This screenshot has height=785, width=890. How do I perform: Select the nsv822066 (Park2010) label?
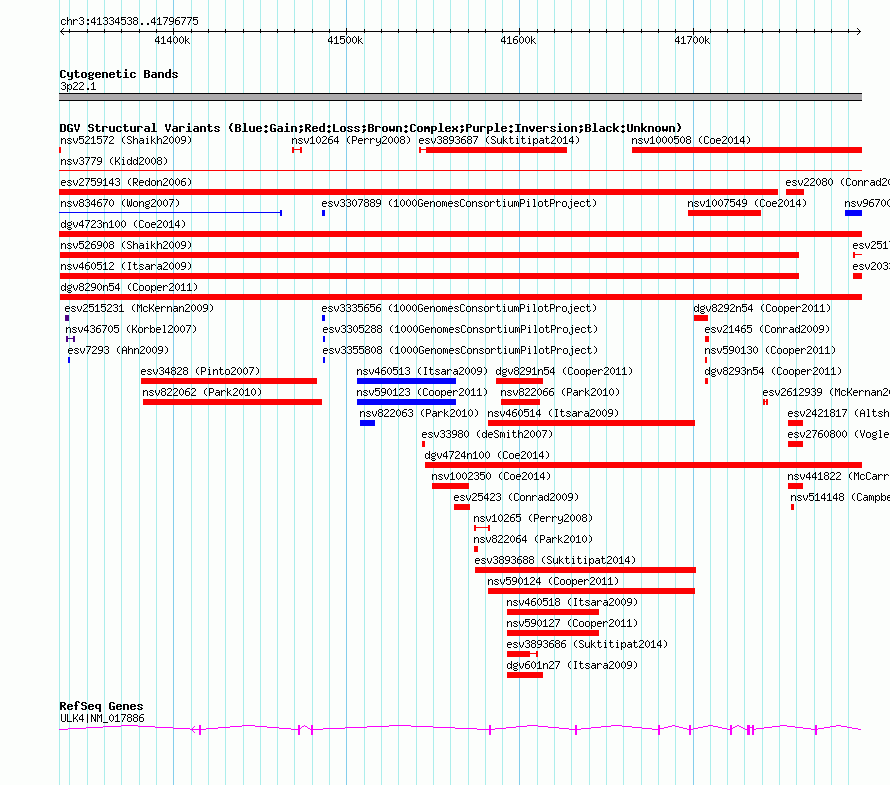pyautogui.click(x=560, y=392)
